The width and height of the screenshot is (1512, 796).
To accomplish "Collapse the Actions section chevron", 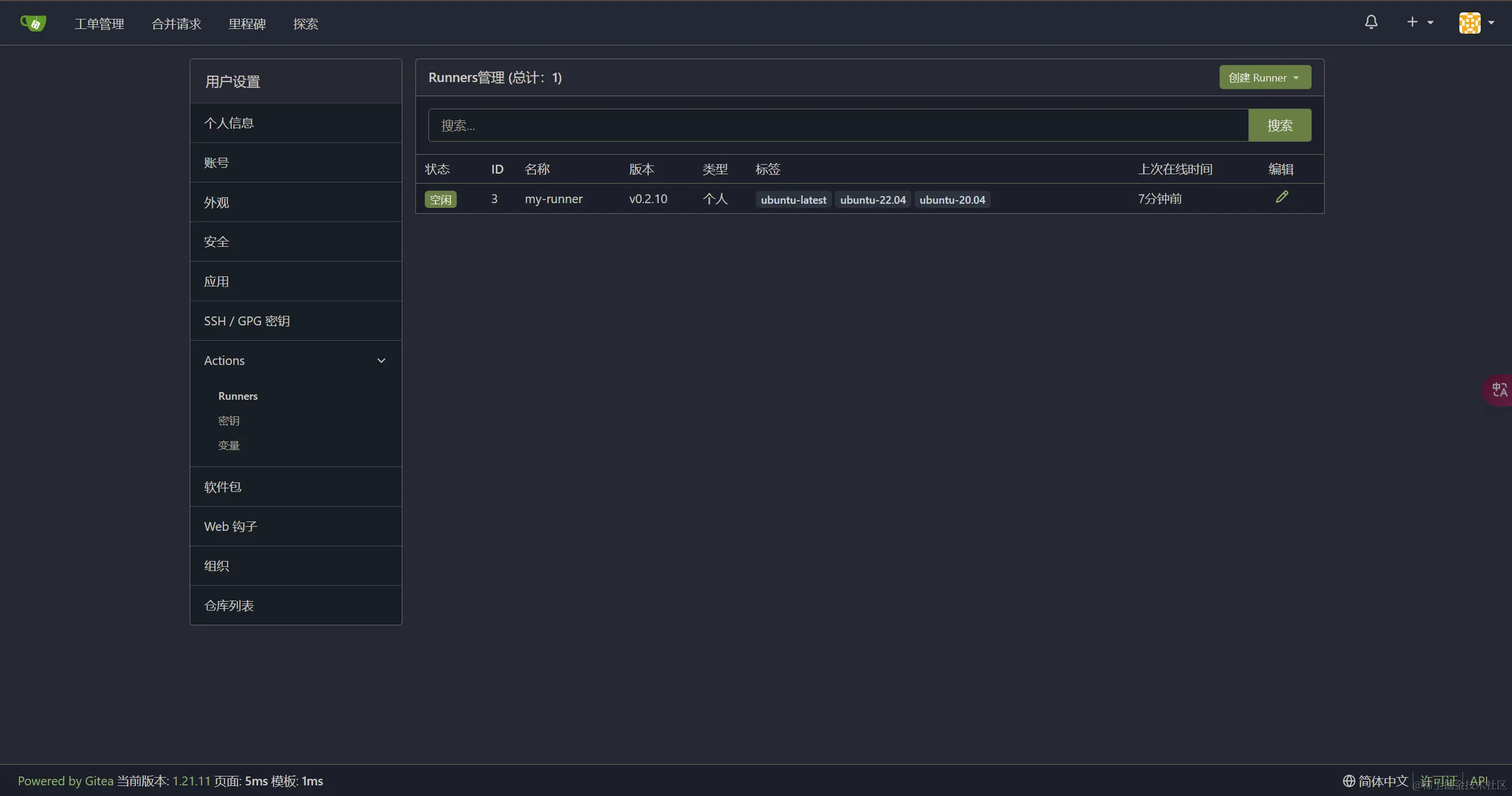I will pos(381,360).
